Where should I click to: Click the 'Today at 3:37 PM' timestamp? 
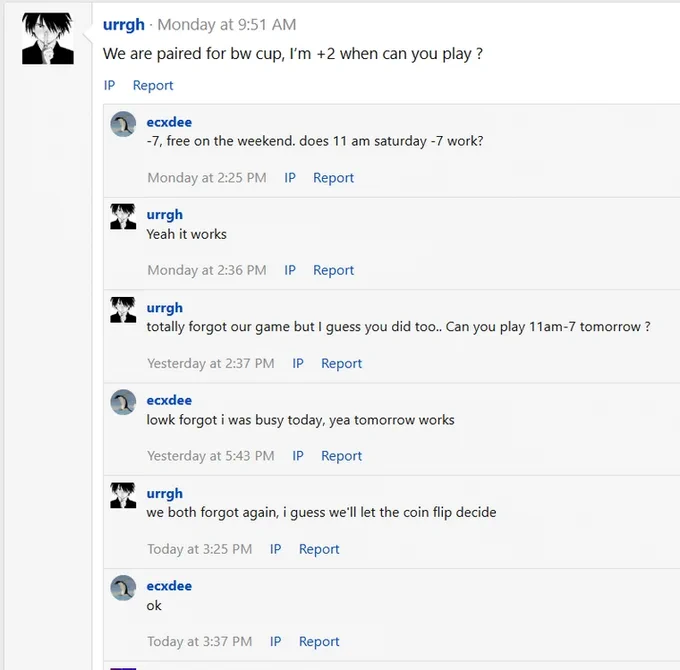tap(199, 641)
